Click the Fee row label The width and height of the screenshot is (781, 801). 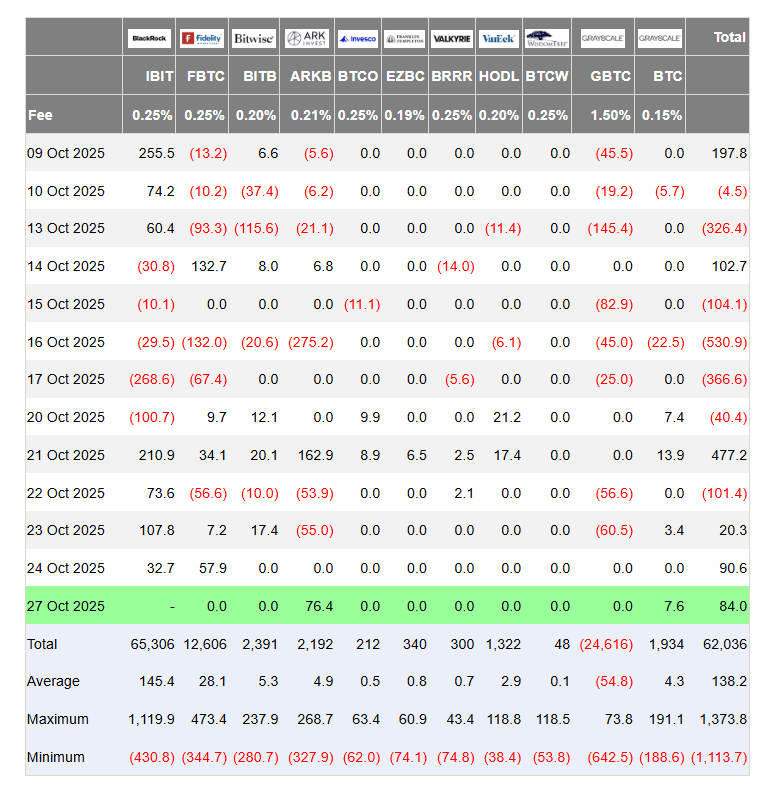click(x=40, y=115)
